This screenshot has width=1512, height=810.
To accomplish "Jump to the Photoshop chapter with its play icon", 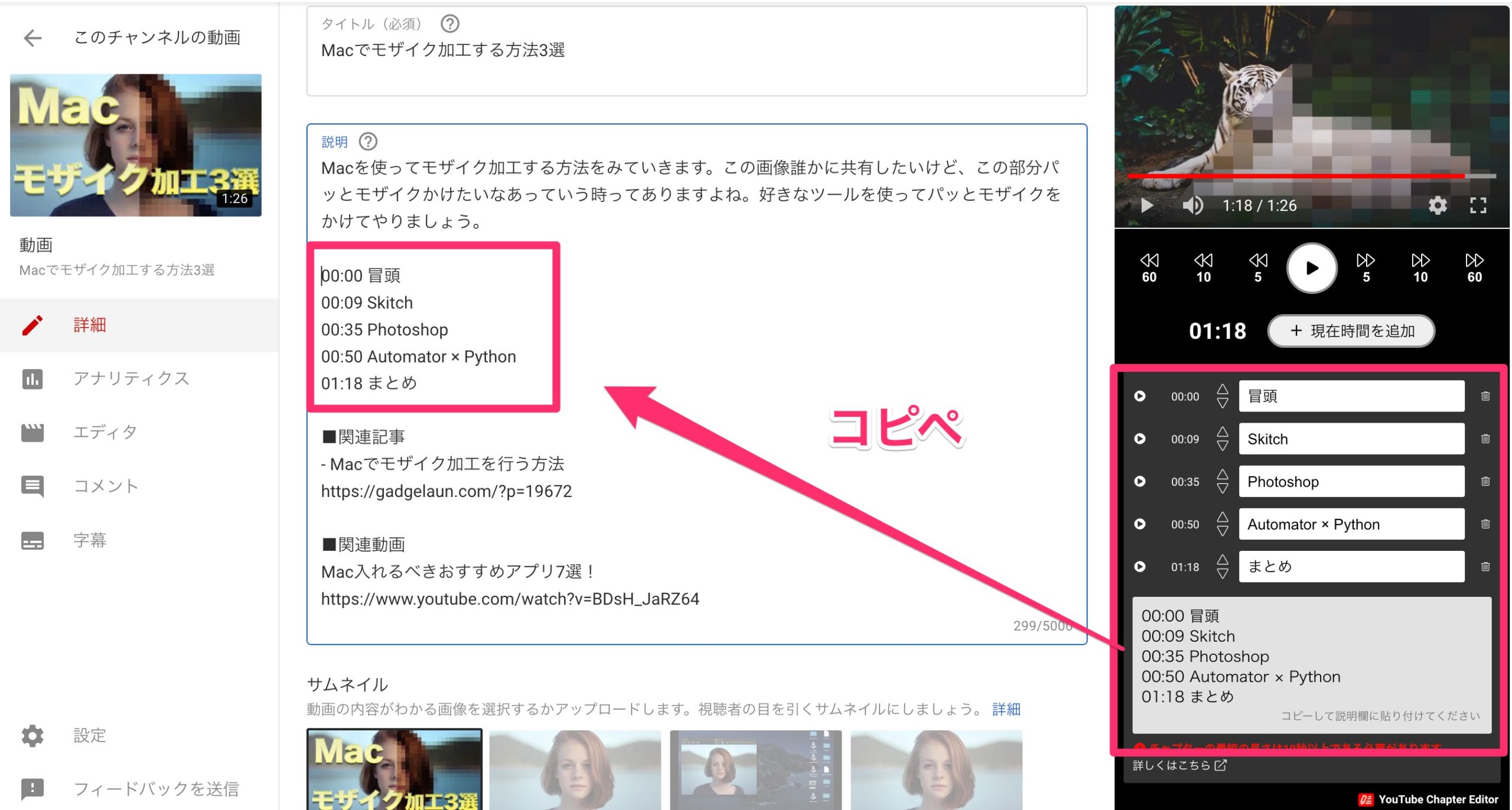I will click(1140, 481).
